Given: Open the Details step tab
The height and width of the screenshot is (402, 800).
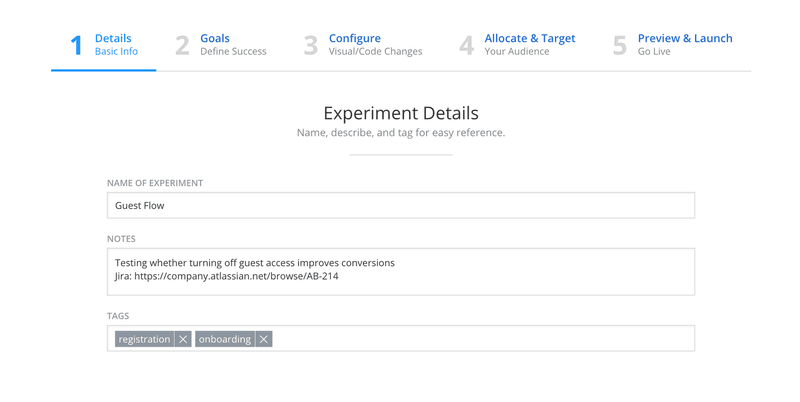Looking at the screenshot, I should tap(113, 39).
